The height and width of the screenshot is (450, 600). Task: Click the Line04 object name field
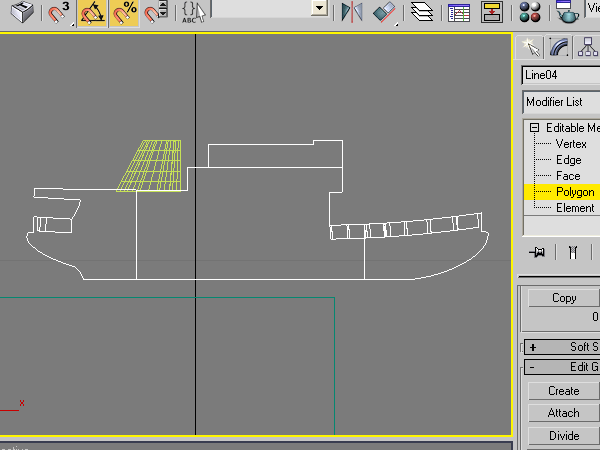(561, 75)
